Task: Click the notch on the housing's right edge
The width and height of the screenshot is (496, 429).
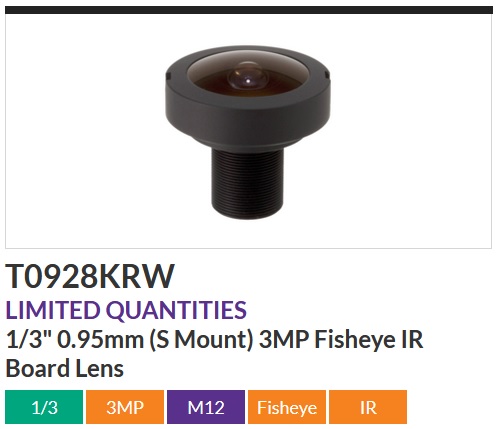Action: tap(326, 75)
